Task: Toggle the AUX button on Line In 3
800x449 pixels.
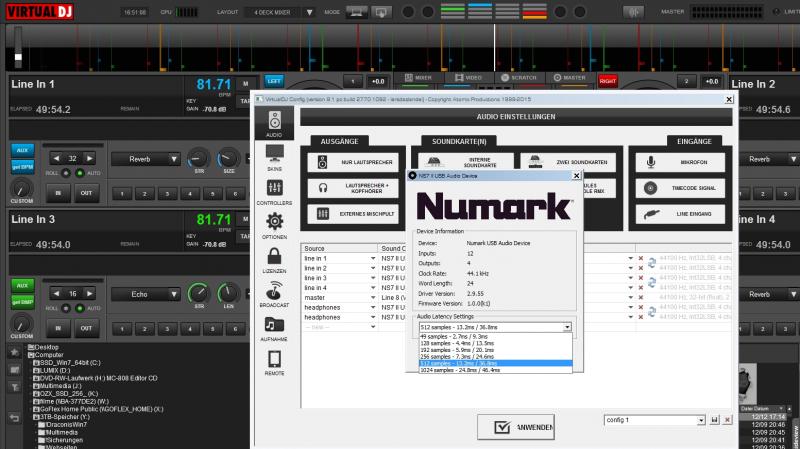Action: (21, 285)
